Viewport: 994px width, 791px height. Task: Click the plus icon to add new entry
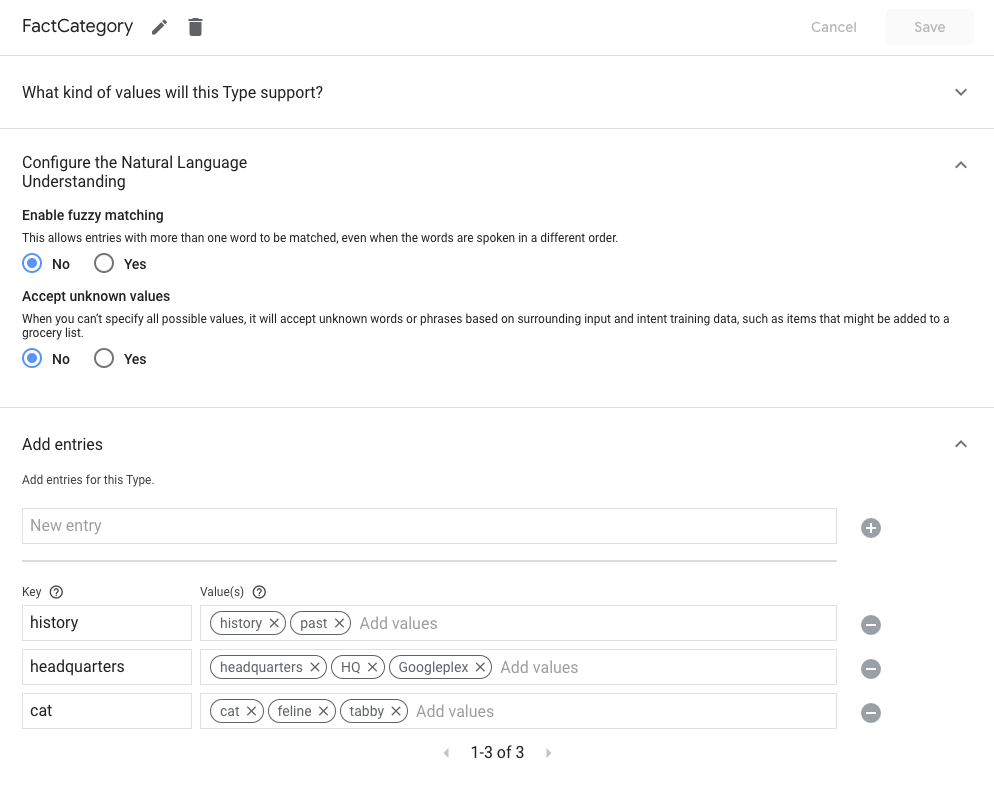pyautogui.click(x=871, y=528)
